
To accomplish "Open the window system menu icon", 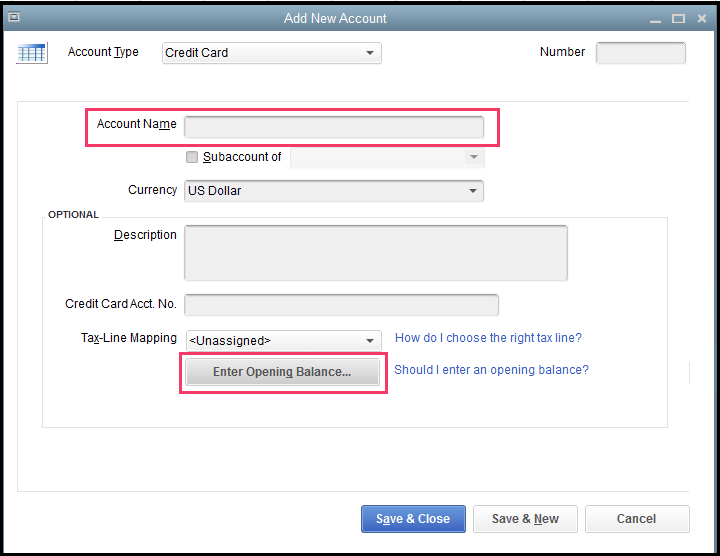I will click(13, 18).
